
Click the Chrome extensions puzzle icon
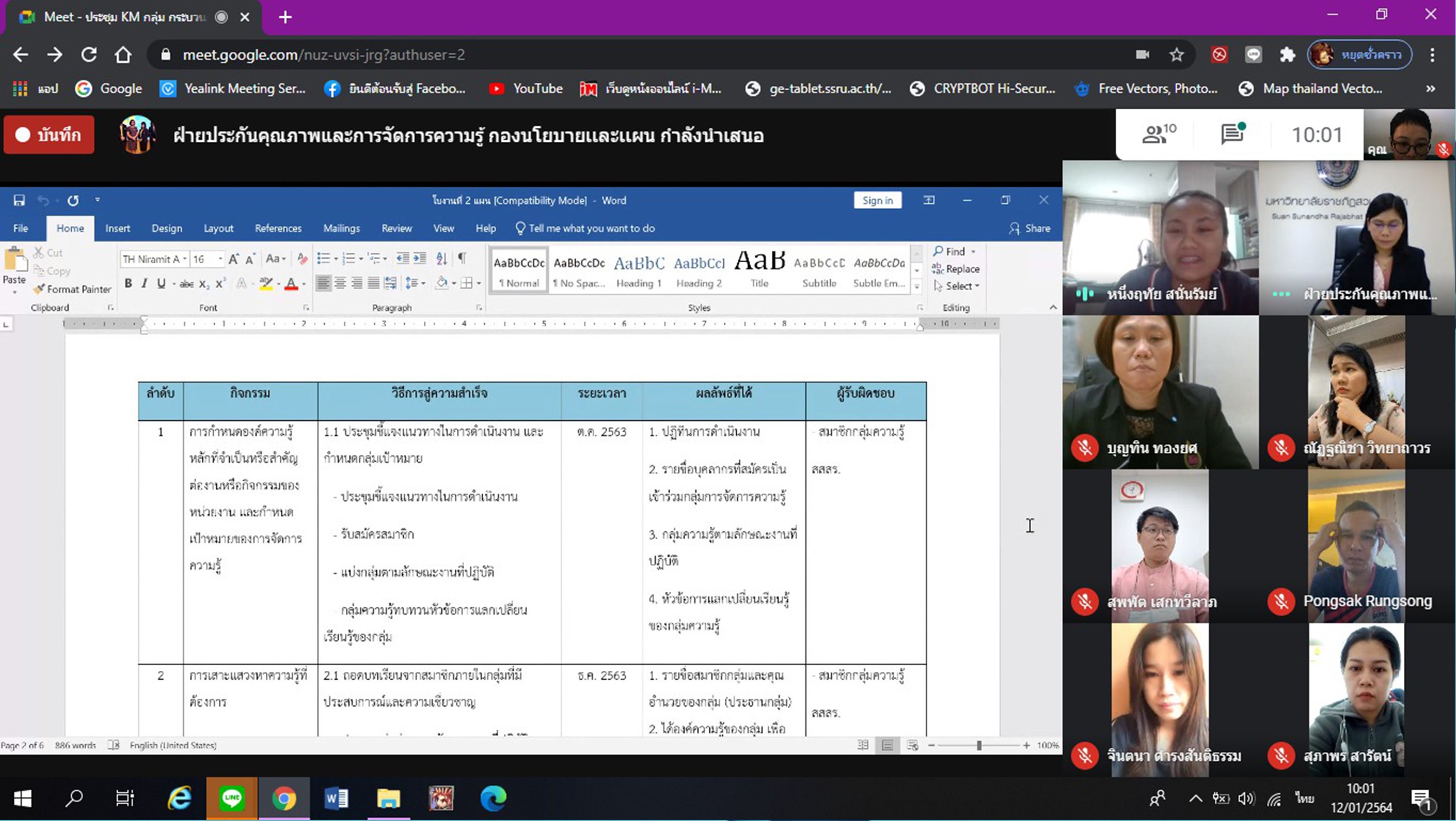(x=1287, y=55)
